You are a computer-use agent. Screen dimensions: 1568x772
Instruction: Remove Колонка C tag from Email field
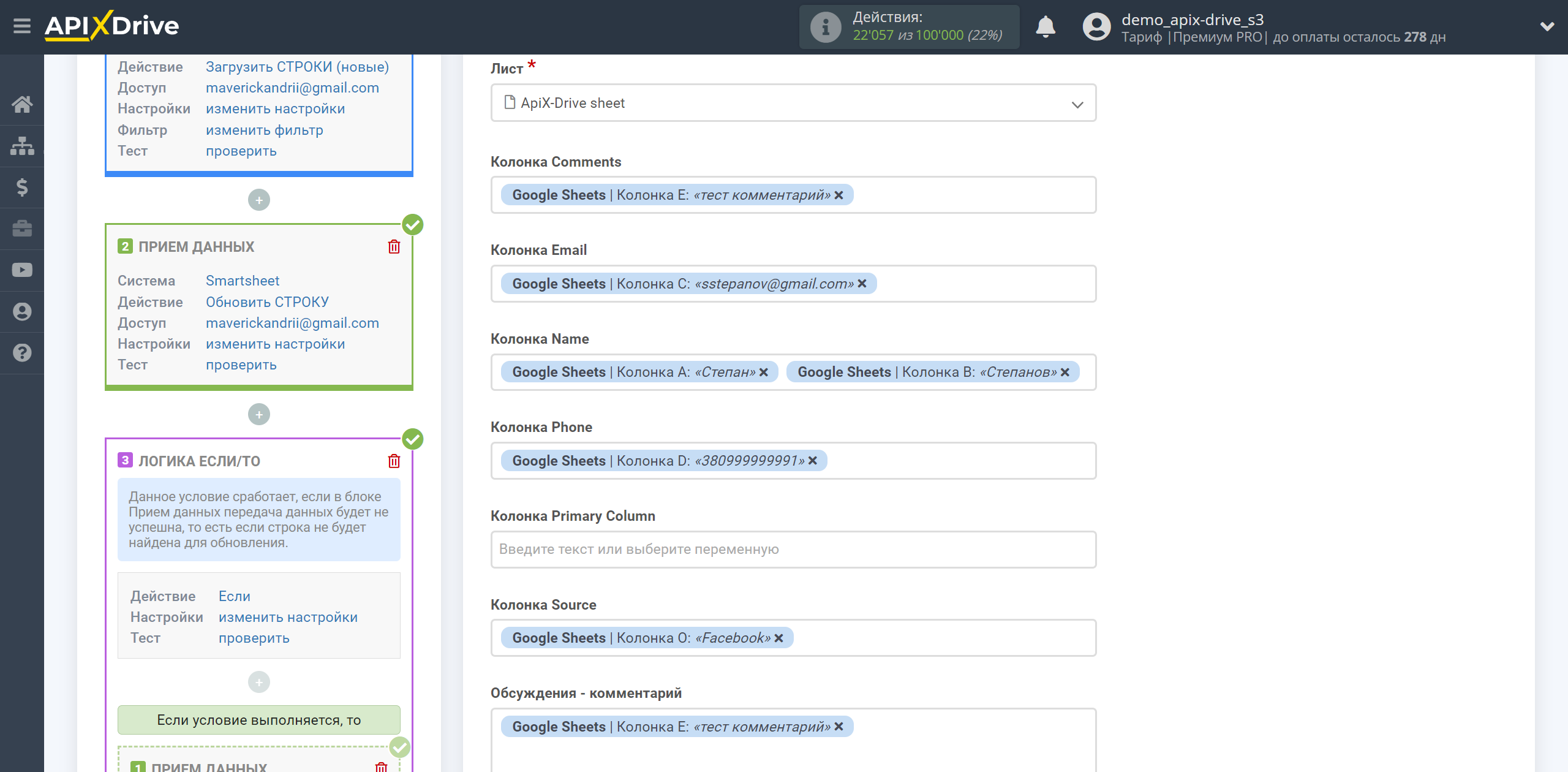[862, 284]
